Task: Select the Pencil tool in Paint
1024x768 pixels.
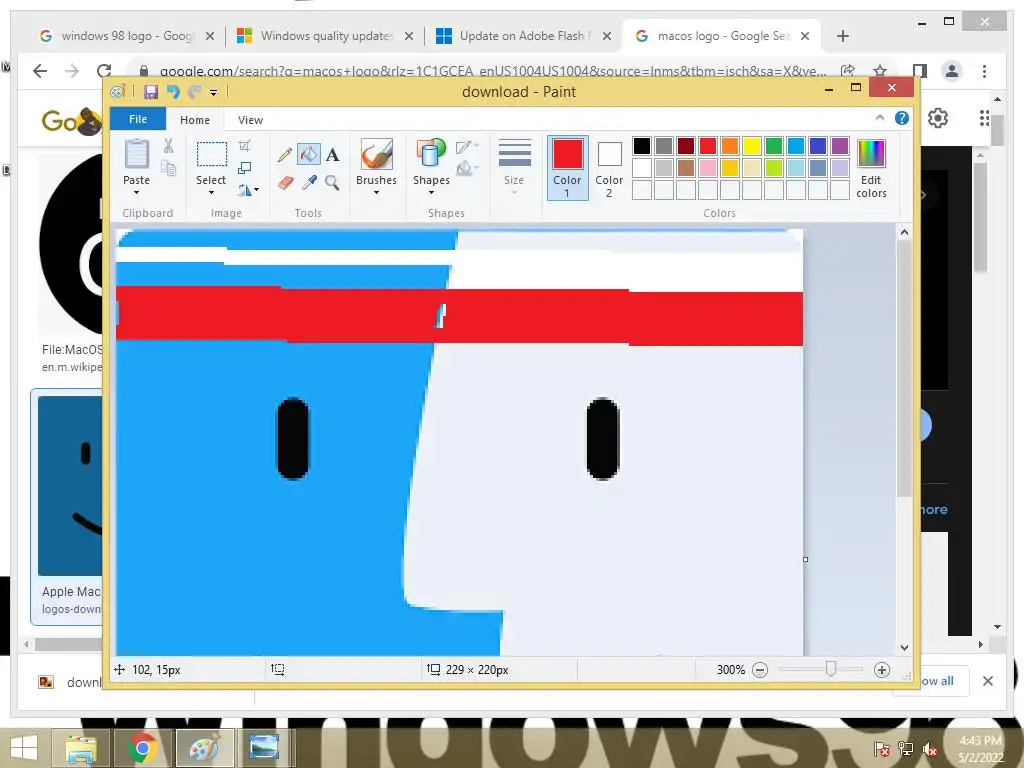Action: (x=285, y=155)
